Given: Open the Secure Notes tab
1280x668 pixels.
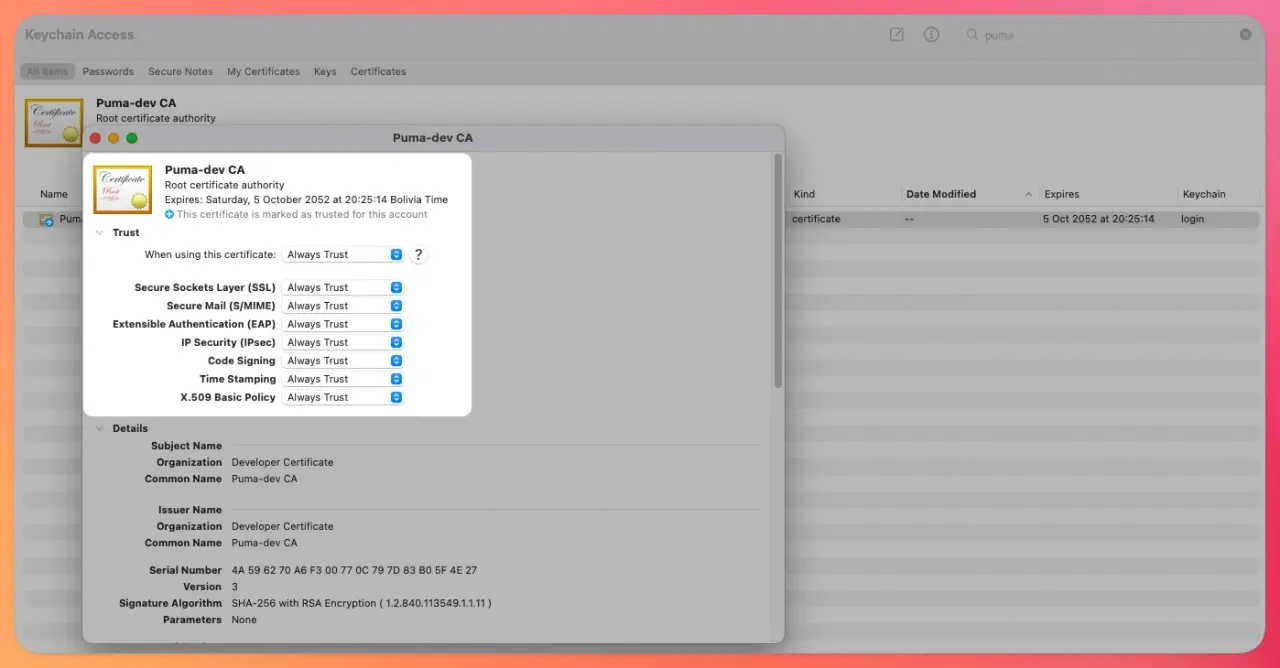Looking at the screenshot, I should (180, 71).
